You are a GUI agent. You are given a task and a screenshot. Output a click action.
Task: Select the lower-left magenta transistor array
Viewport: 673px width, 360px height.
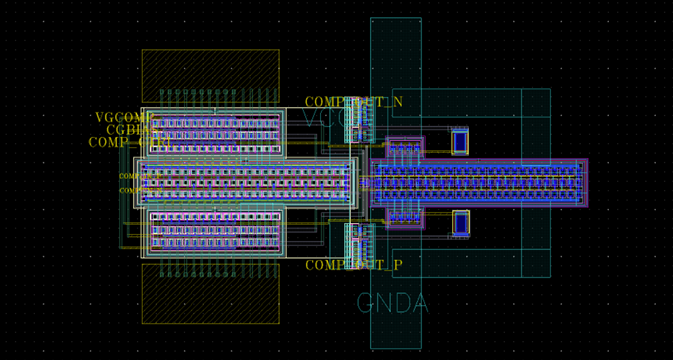(215, 232)
